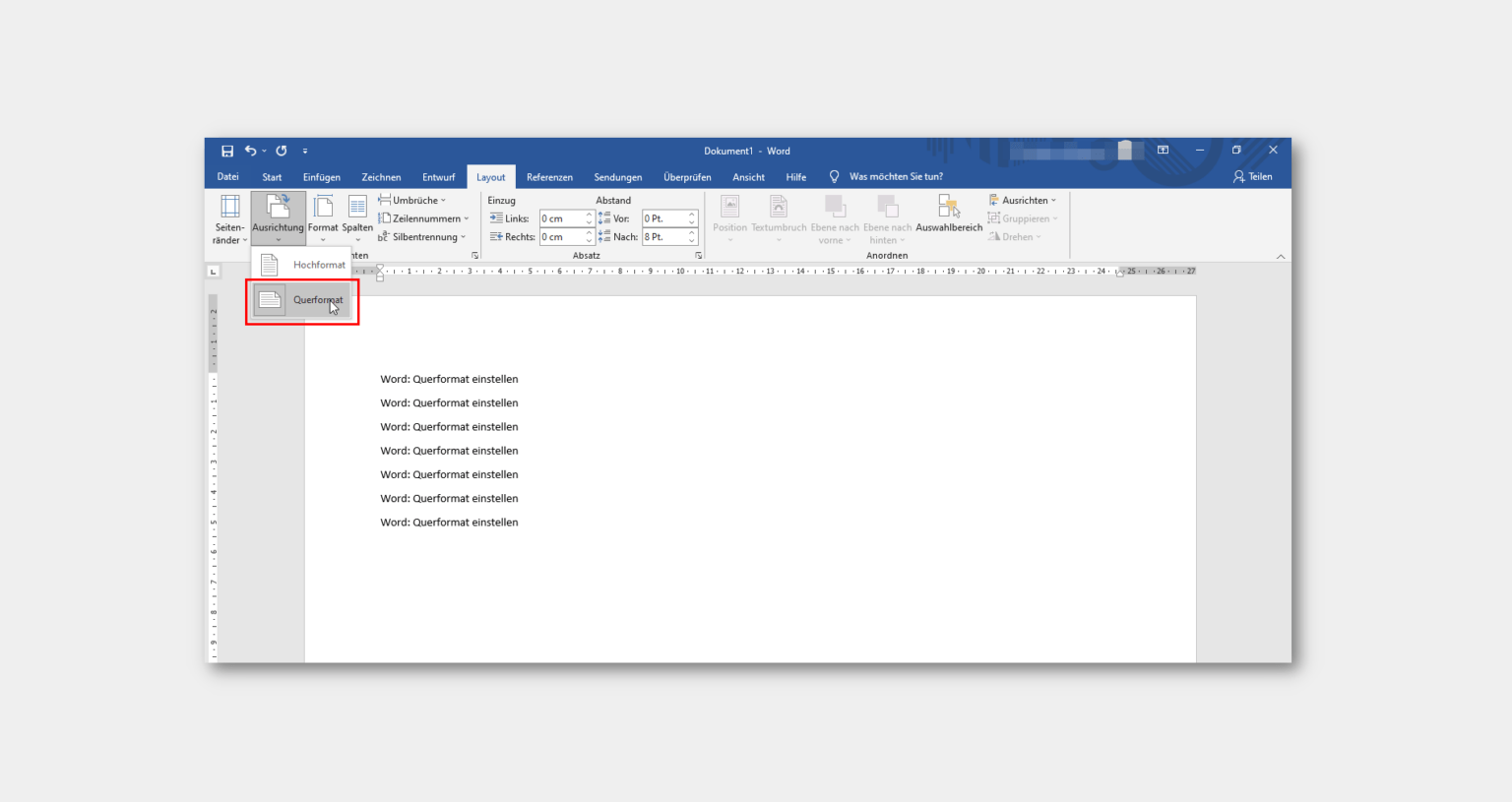Viewport: 1512px width, 802px height.
Task: Open the Referenzen ribbon tab
Action: (x=549, y=176)
